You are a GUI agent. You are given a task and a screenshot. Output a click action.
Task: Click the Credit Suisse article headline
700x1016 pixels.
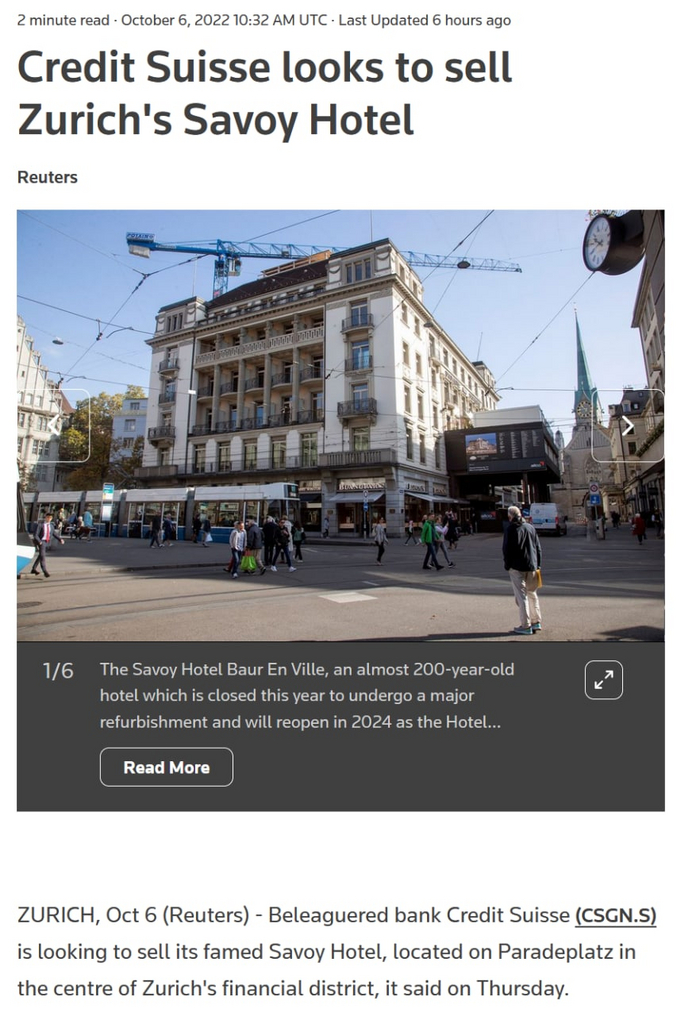tap(264, 93)
